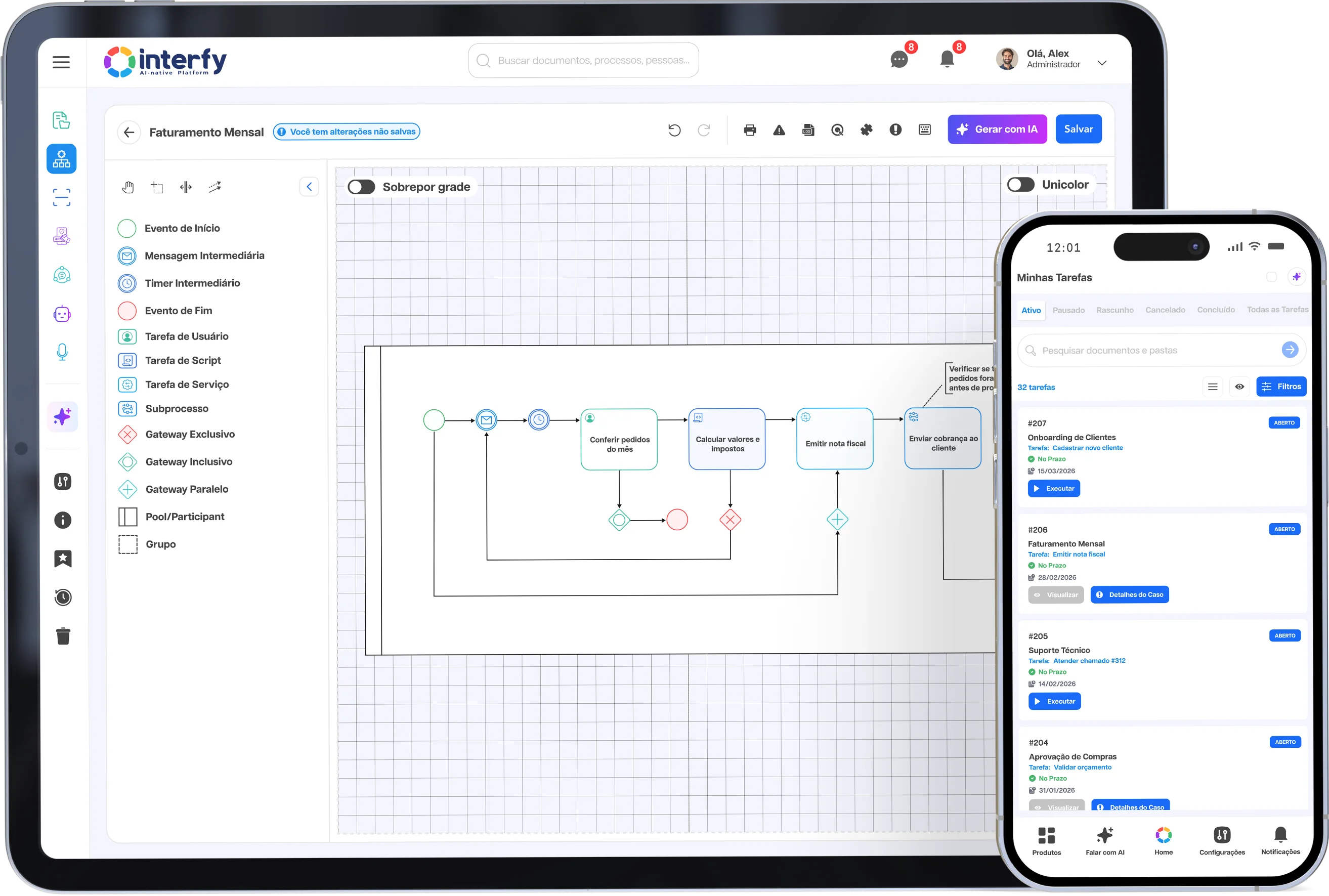This screenshot has height=896, width=1329.
Task: Open the history clock icon in sidebar
Action: [x=63, y=597]
